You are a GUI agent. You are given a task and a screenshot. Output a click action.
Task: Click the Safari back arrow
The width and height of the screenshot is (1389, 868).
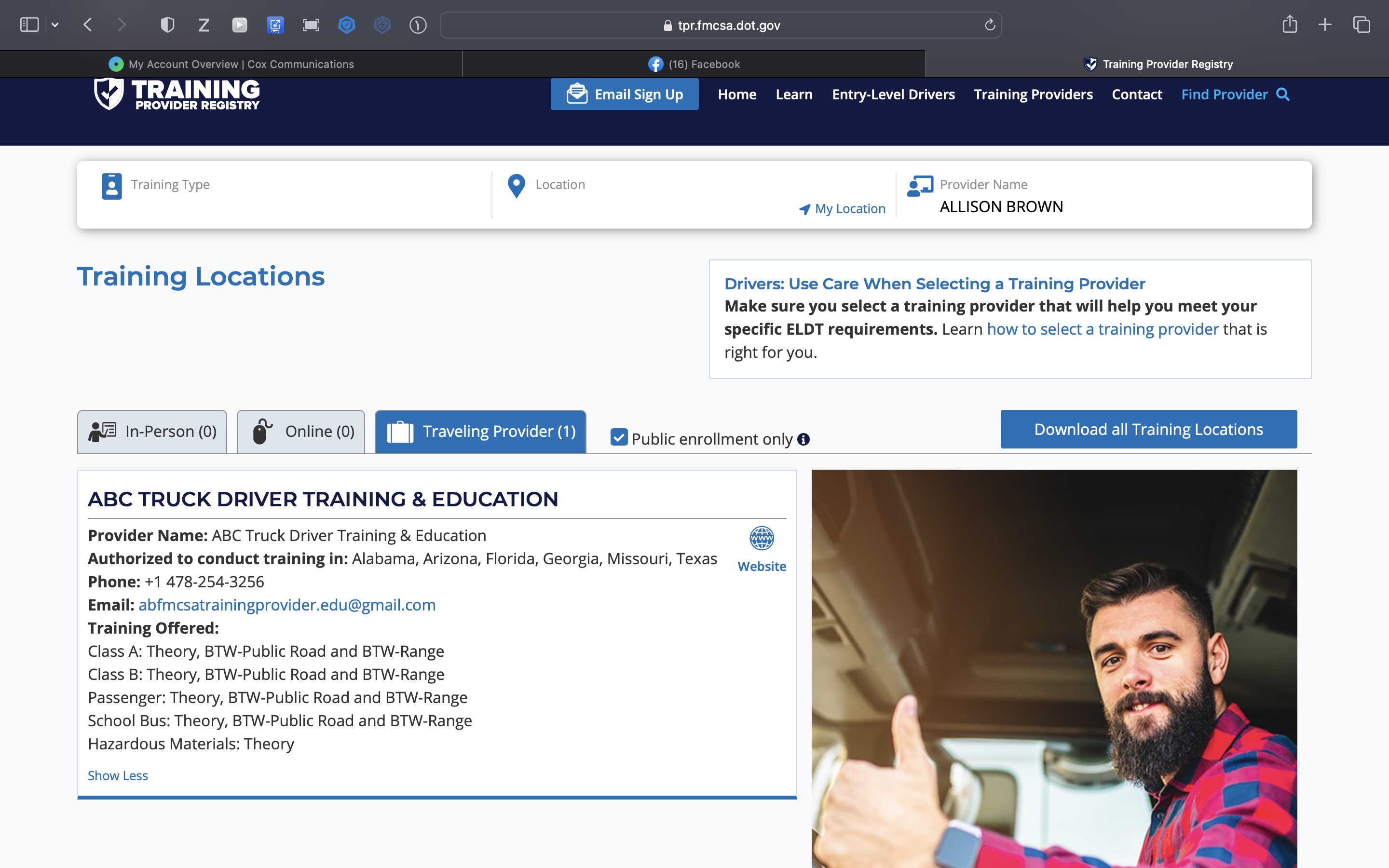tap(88, 25)
